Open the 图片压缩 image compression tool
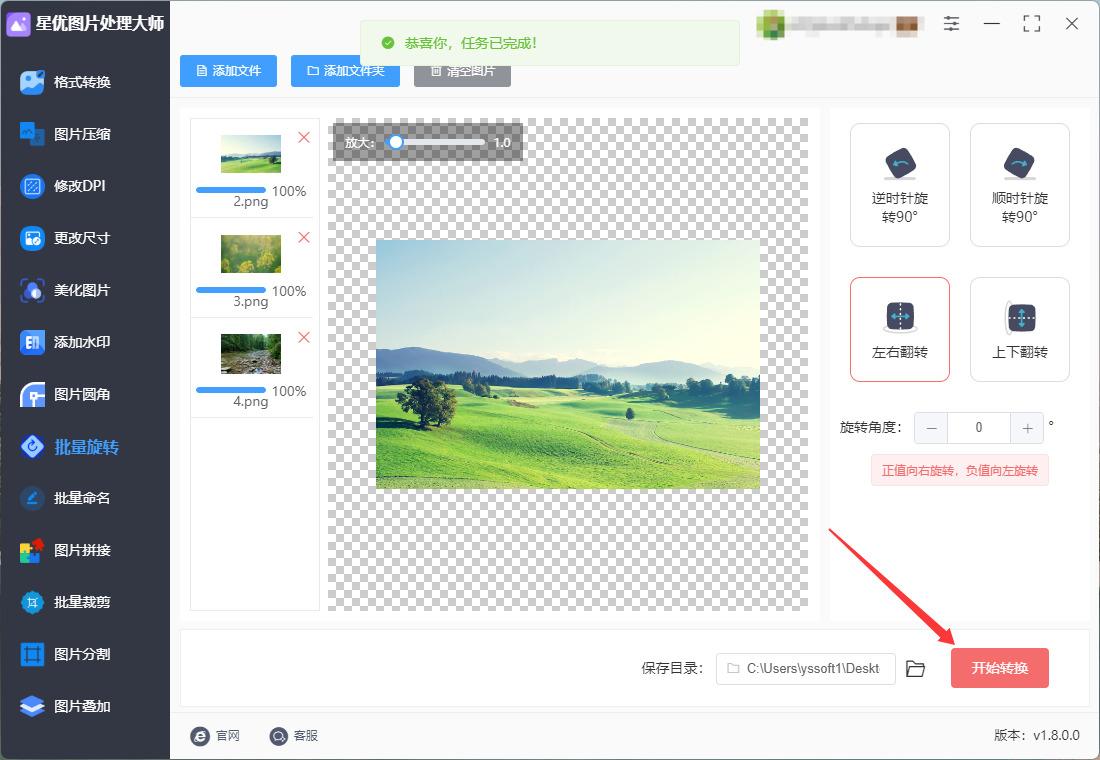1100x760 pixels. click(x=66, y=134)
